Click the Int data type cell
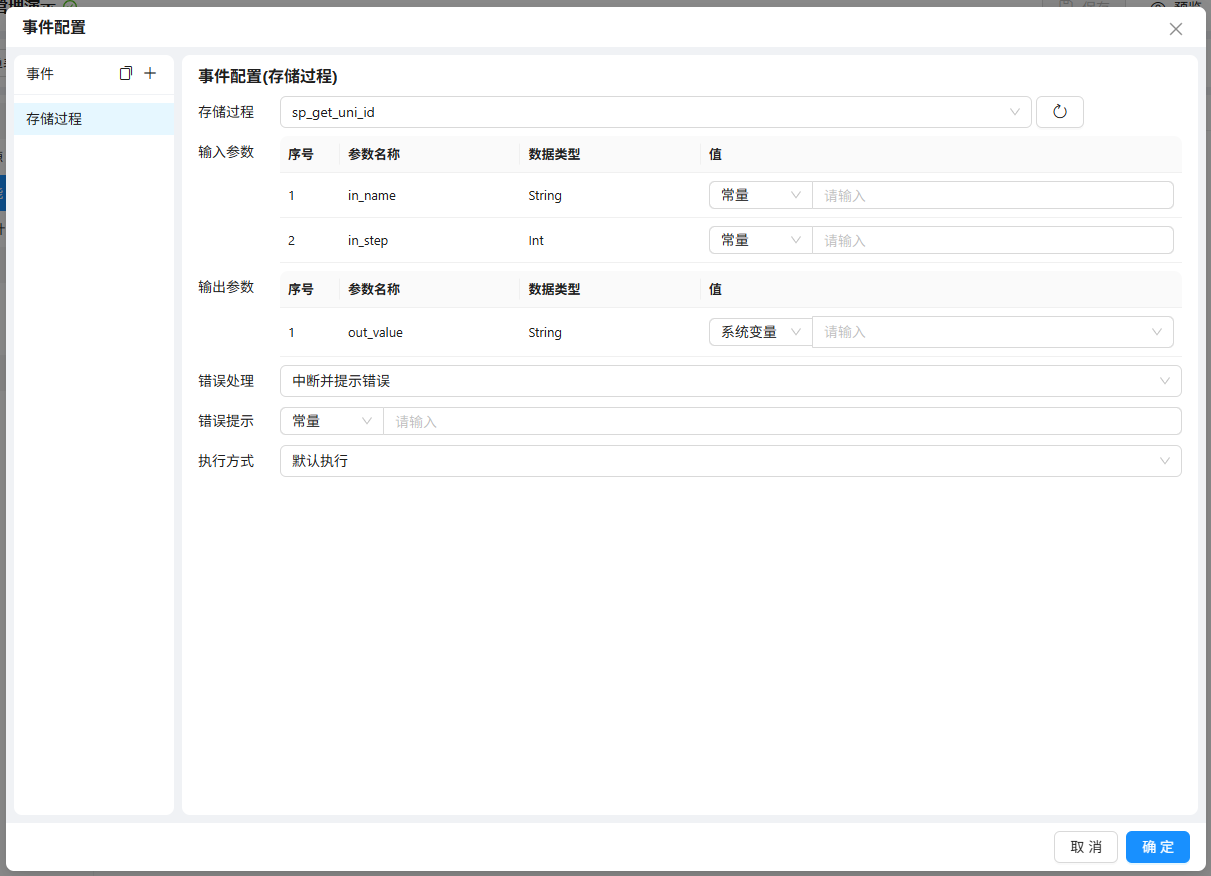This screenshot has width=1211, height=876. click(x=536, y=241)
